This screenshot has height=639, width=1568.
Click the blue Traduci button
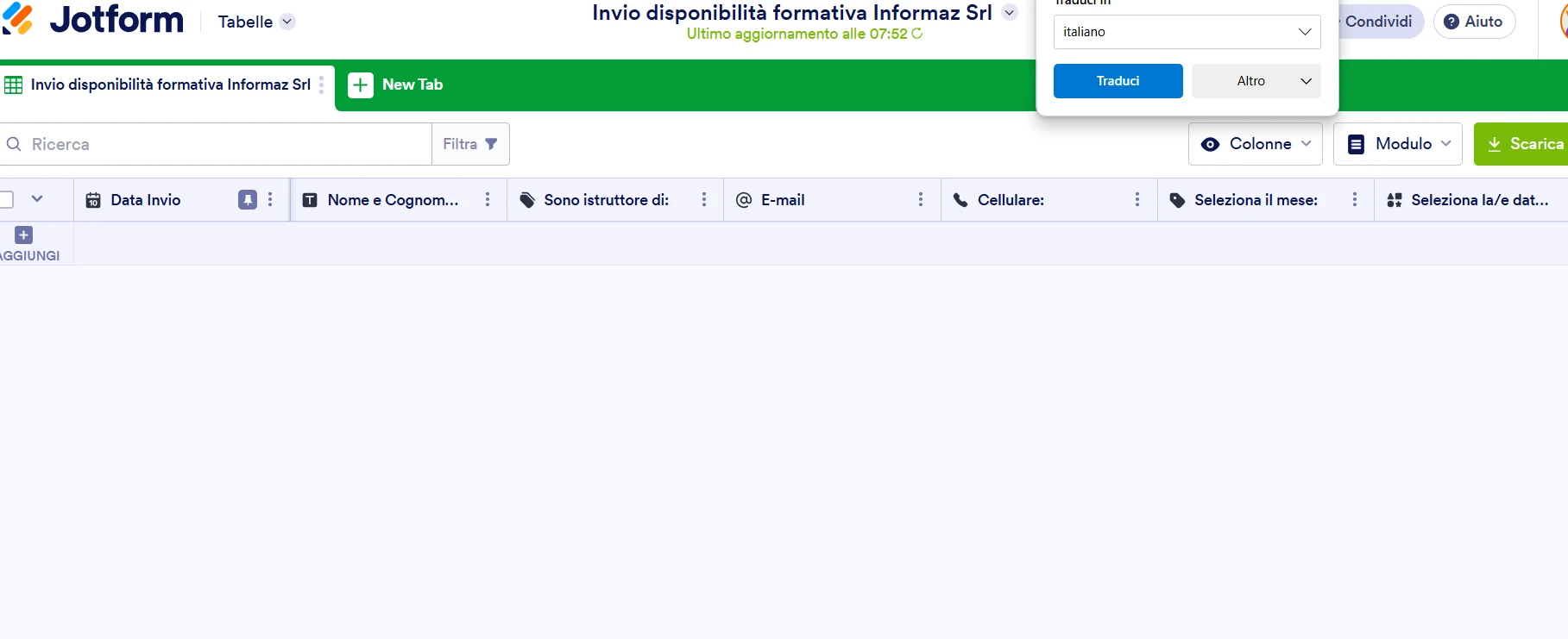pos(1118,81)
